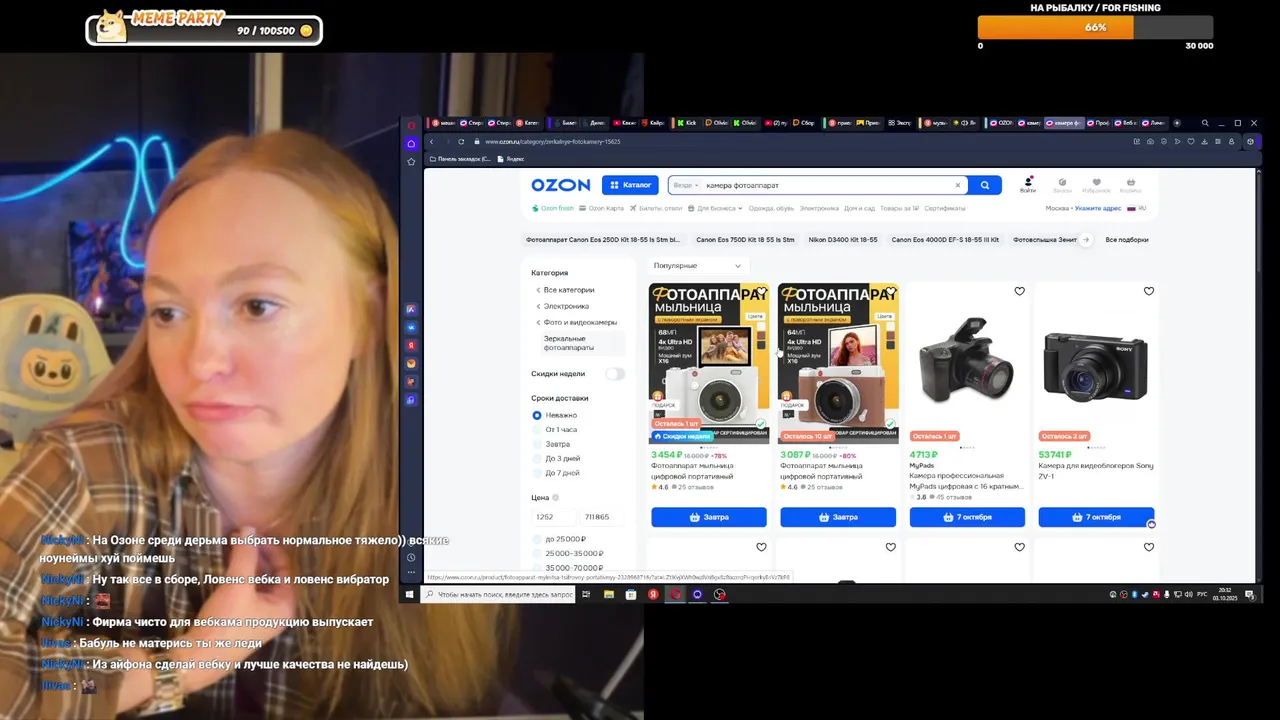The image size is (1280, 720).
Task: Open the Ozon fresh link
Action: (553, 208)
